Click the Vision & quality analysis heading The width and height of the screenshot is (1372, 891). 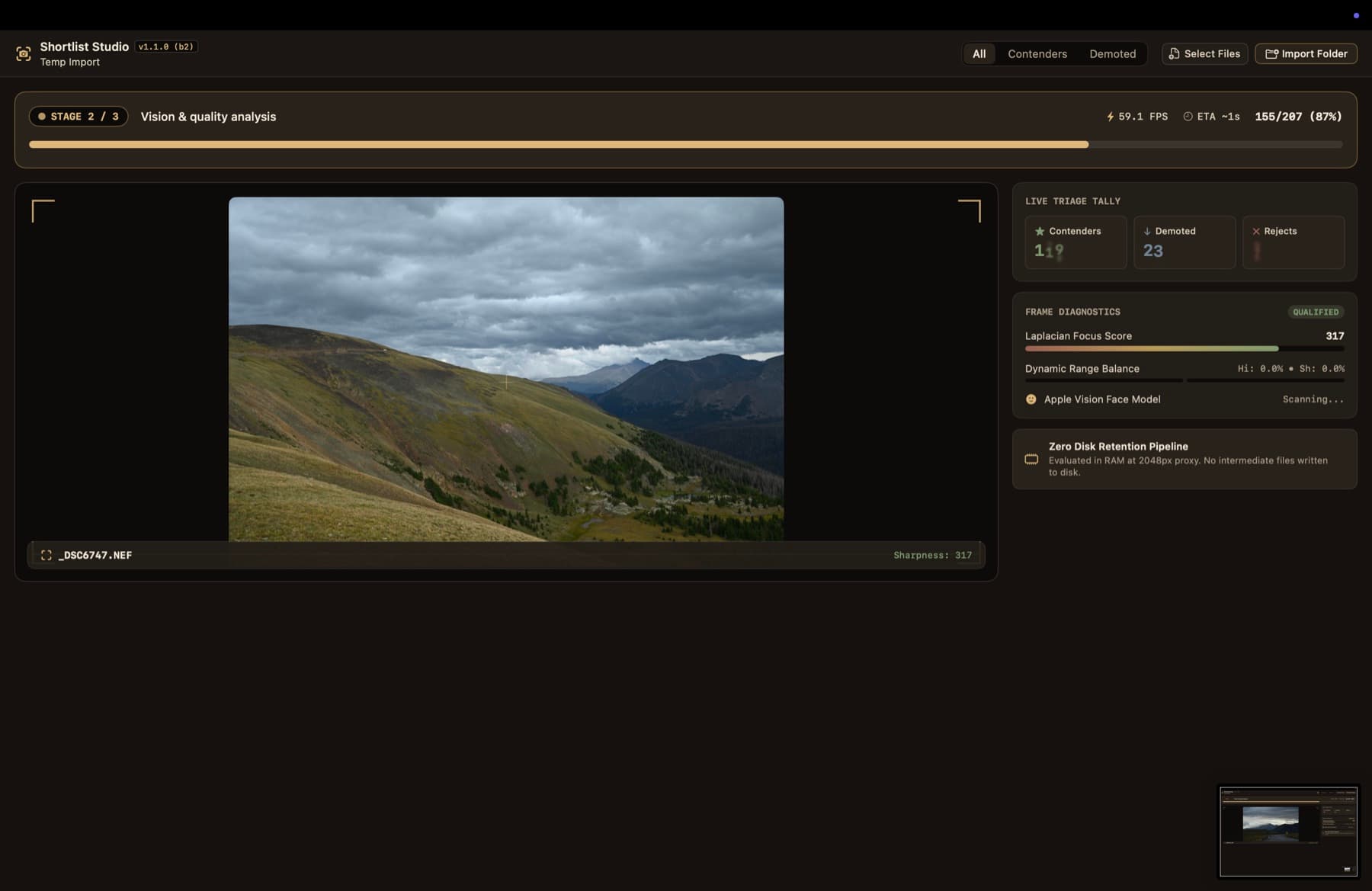tap(208, 117)
